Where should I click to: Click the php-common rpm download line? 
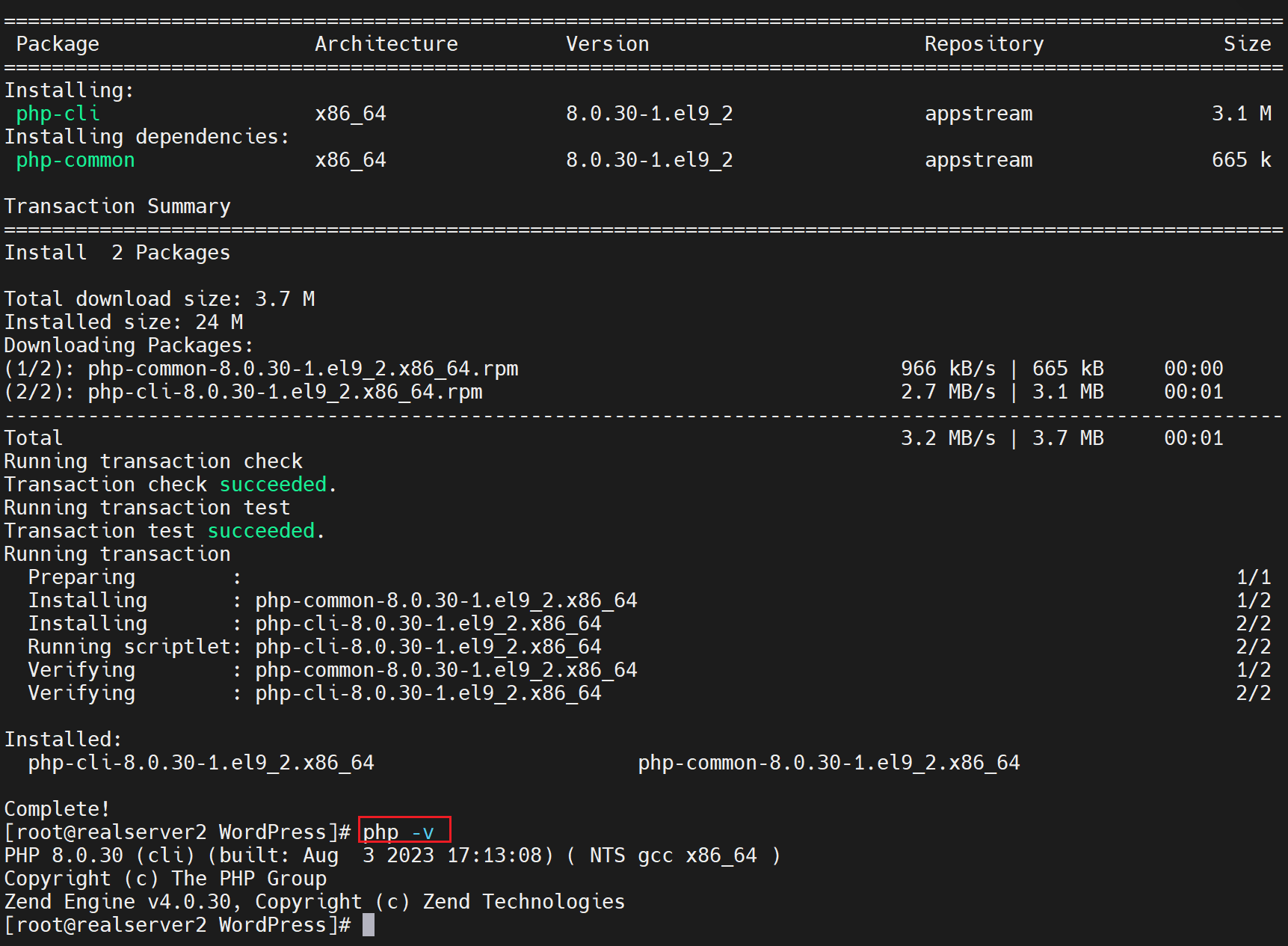tap(262, 369)
